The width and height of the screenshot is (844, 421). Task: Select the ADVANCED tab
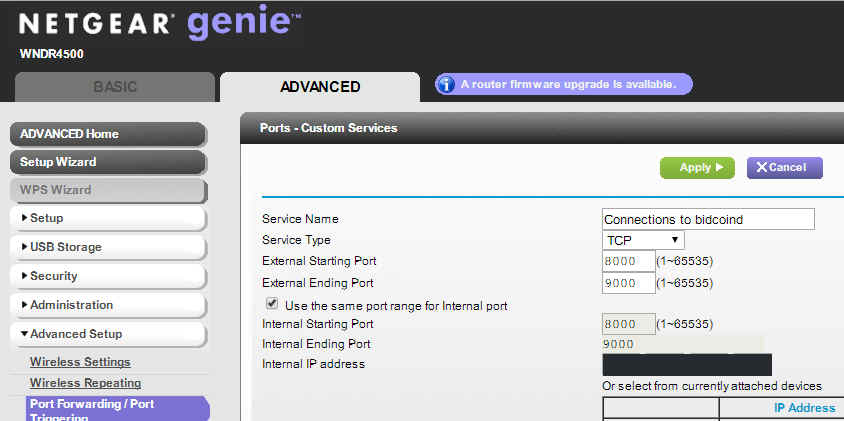320,87
